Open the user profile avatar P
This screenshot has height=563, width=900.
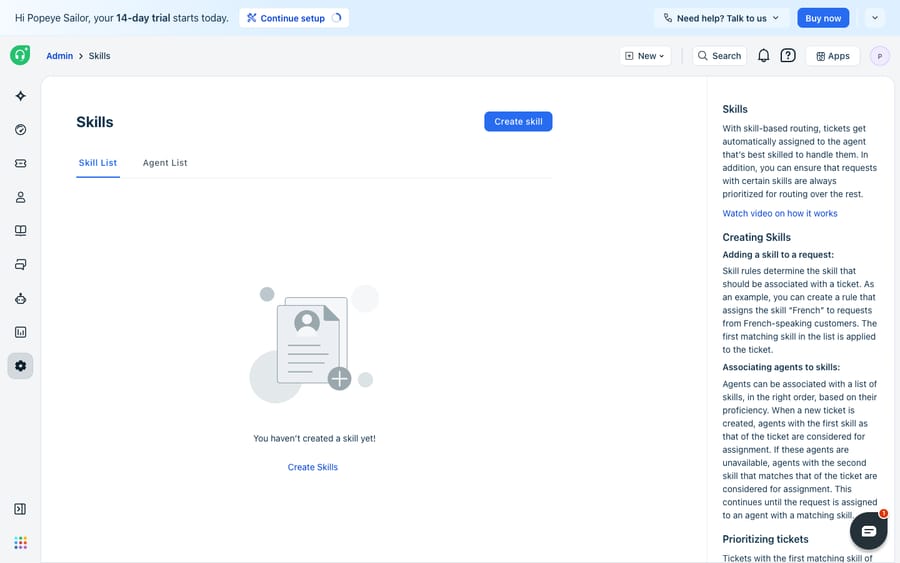[x=879, y=56]
